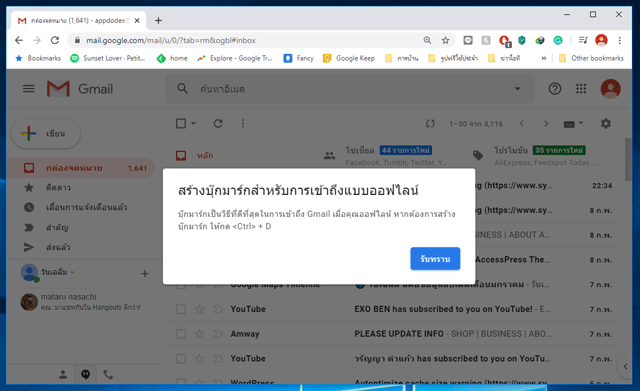Star the Amway PLEASE UPDATE INFO email
Image resolution: width=640 pixels, height=391 pixels.
pos(199,334)
